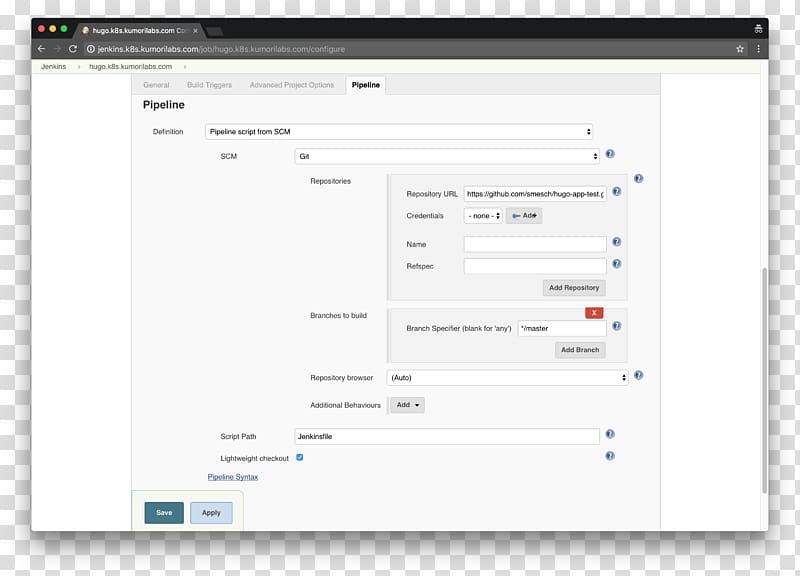Click the browser back arrow
Image resolution: width=800 pixels, height=576 pixels.
(41, 49)
